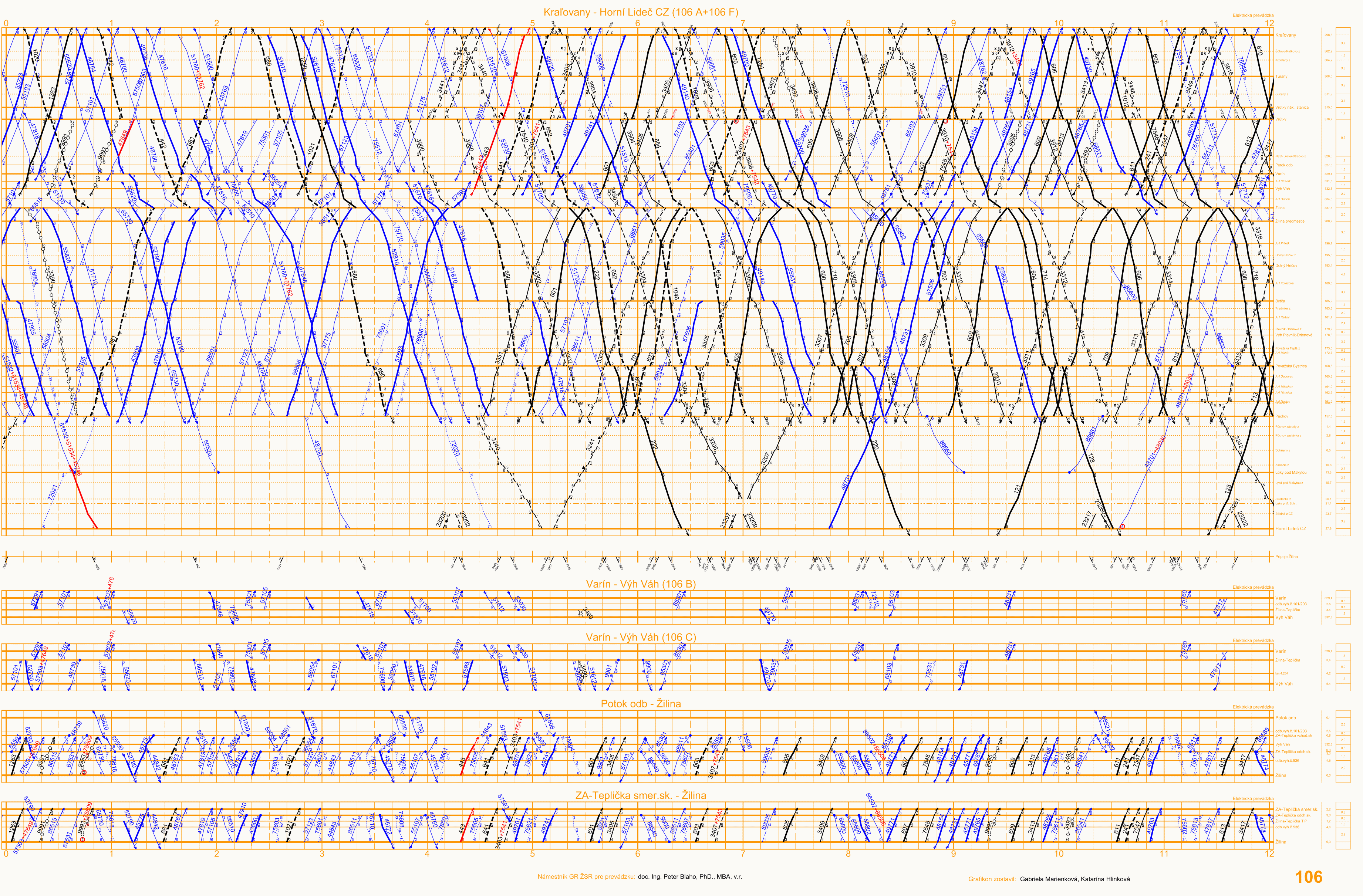Click the 'Predmier z' stop label
1363x896 pixels.
point(1283,309)
